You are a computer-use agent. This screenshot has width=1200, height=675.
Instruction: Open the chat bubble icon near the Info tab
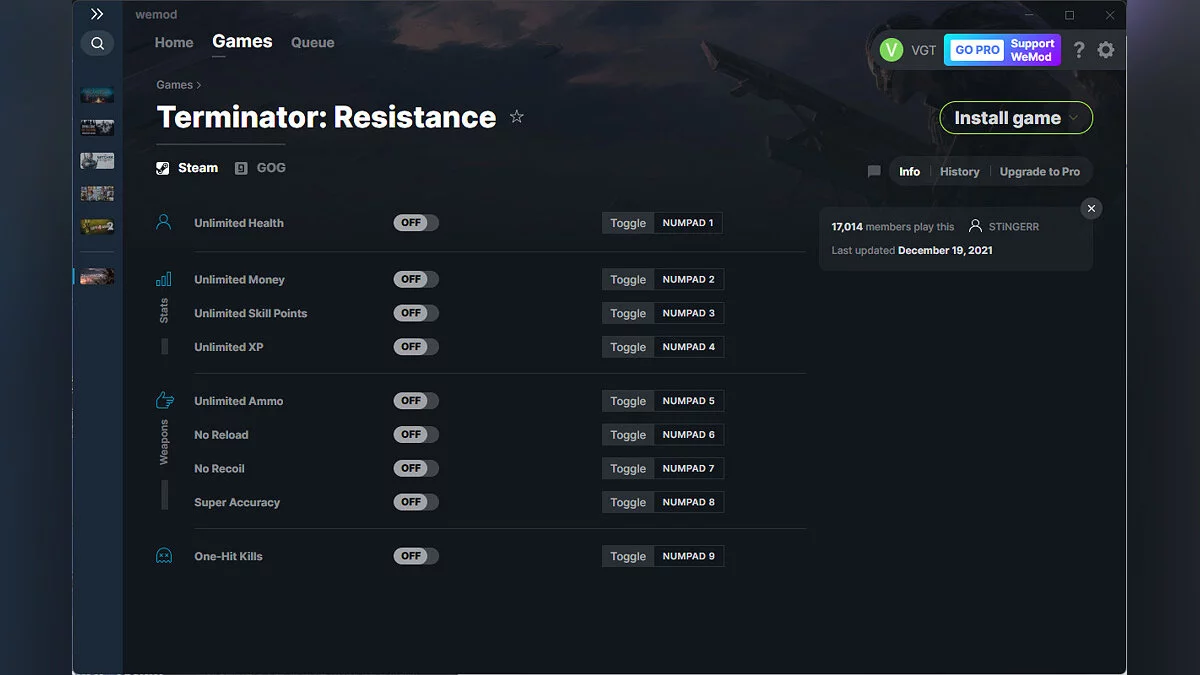873,171
